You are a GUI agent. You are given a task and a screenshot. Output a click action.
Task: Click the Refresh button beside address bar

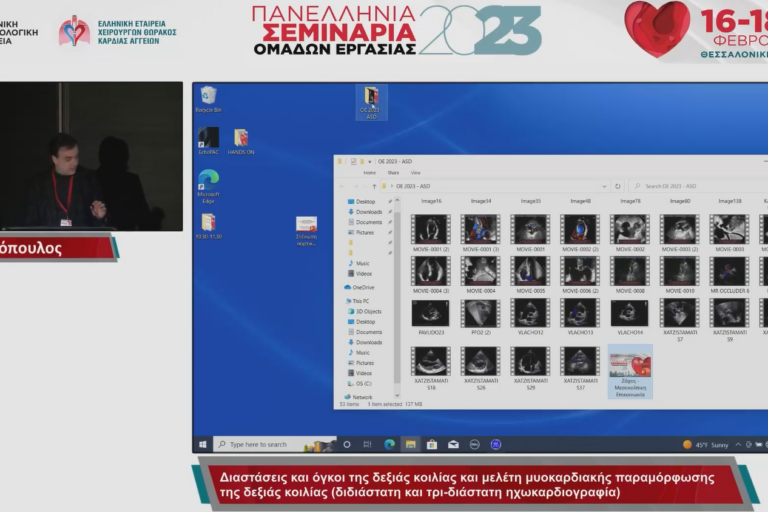[x=618, y=186]
